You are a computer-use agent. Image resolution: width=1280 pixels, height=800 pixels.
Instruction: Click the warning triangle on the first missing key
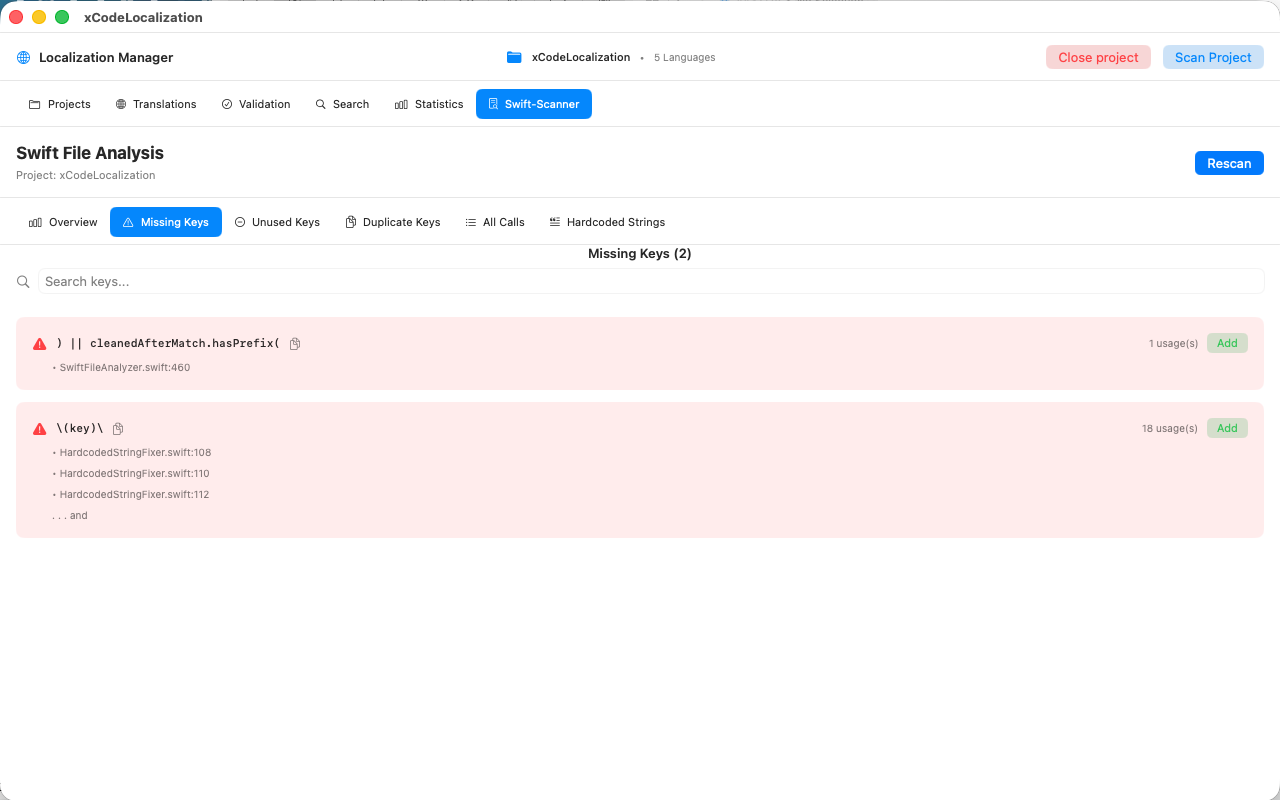click(x=39, y=343)
